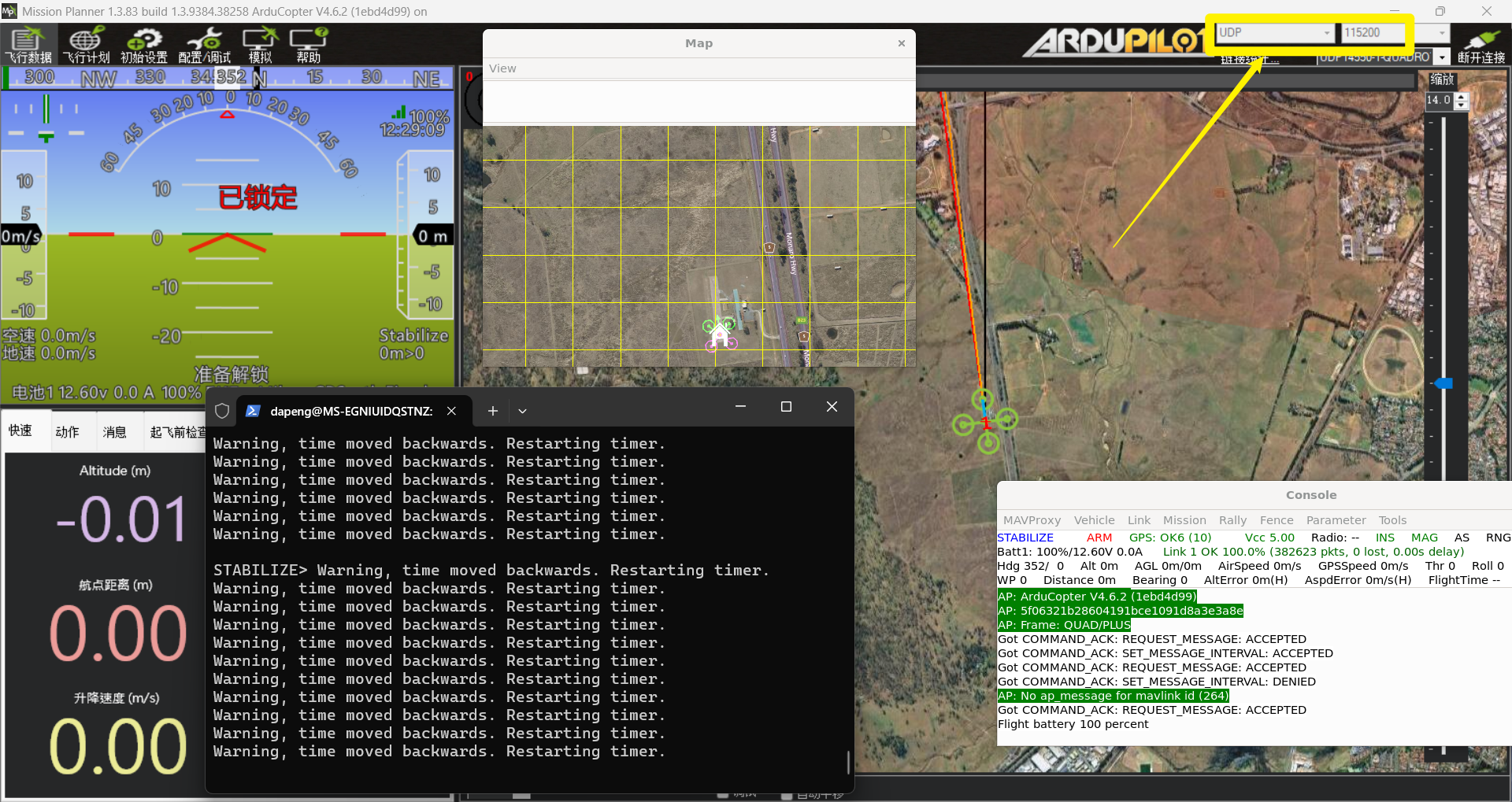Open the 帮助 help icon
Screen dimensions: 1512x802
pos(308,45)
